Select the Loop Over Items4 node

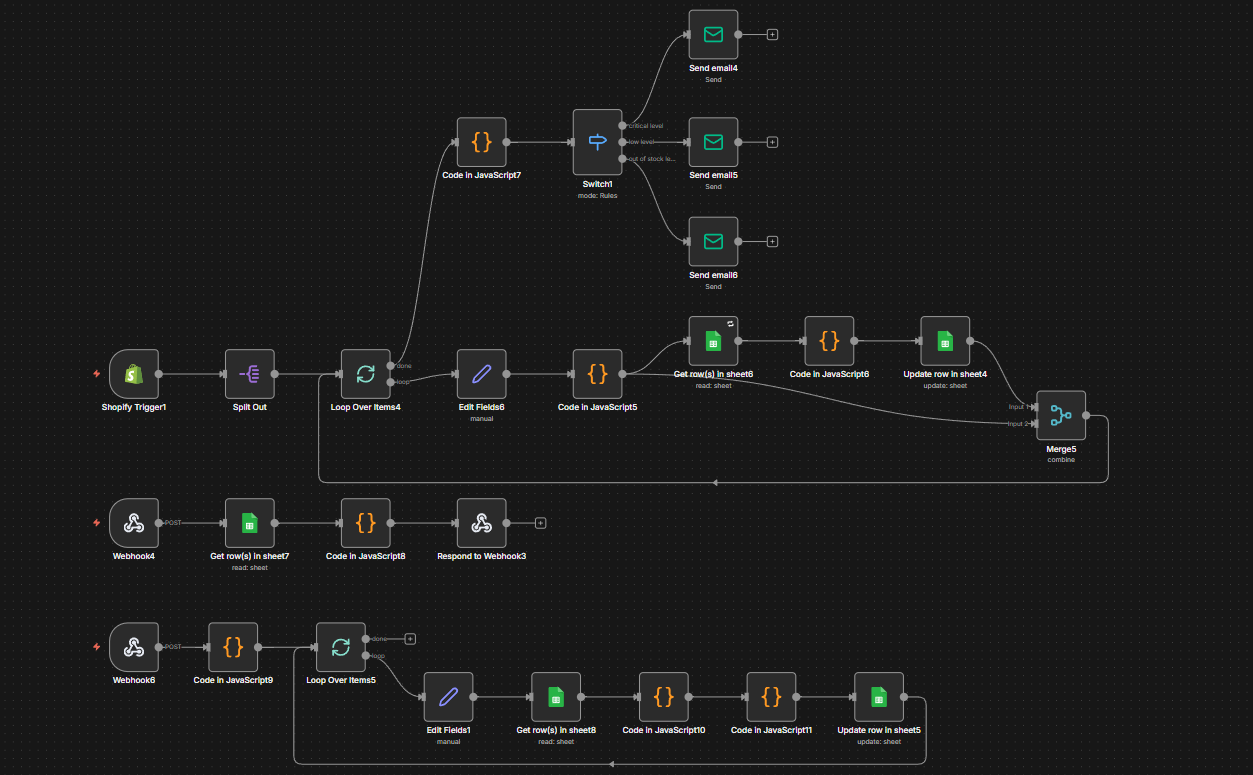365,374
